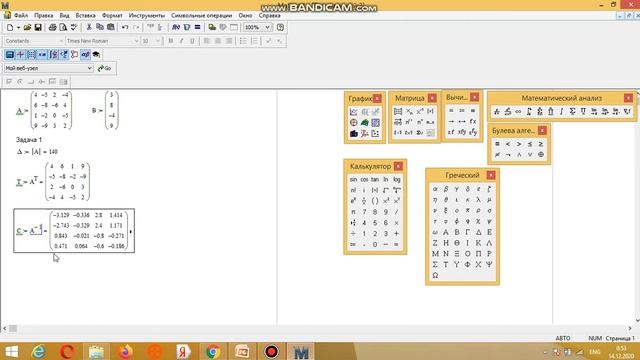Toggle the Programming palette button
Image resolution: width=640 pixels, height=360 pixels.
75,54
